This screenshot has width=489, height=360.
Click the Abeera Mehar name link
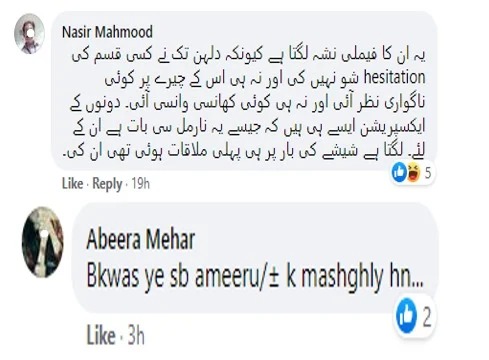pos(140,239)
